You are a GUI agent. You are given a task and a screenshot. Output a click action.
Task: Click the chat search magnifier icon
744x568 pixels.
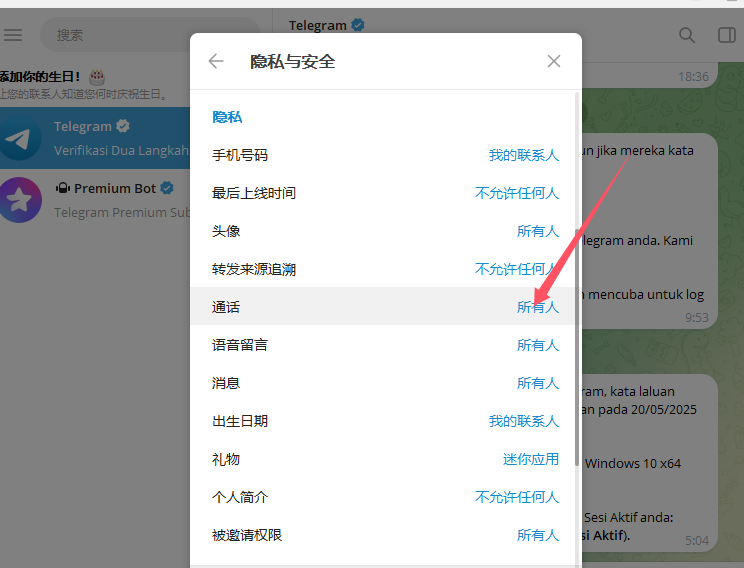687,35
